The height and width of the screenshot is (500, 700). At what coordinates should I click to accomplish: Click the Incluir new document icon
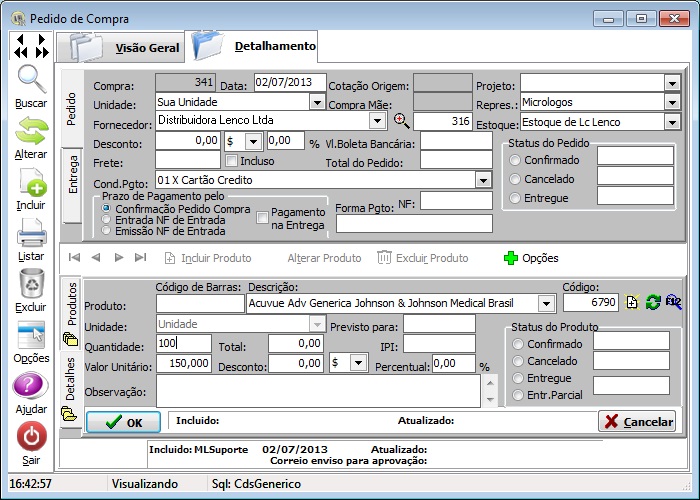point(31,183)
